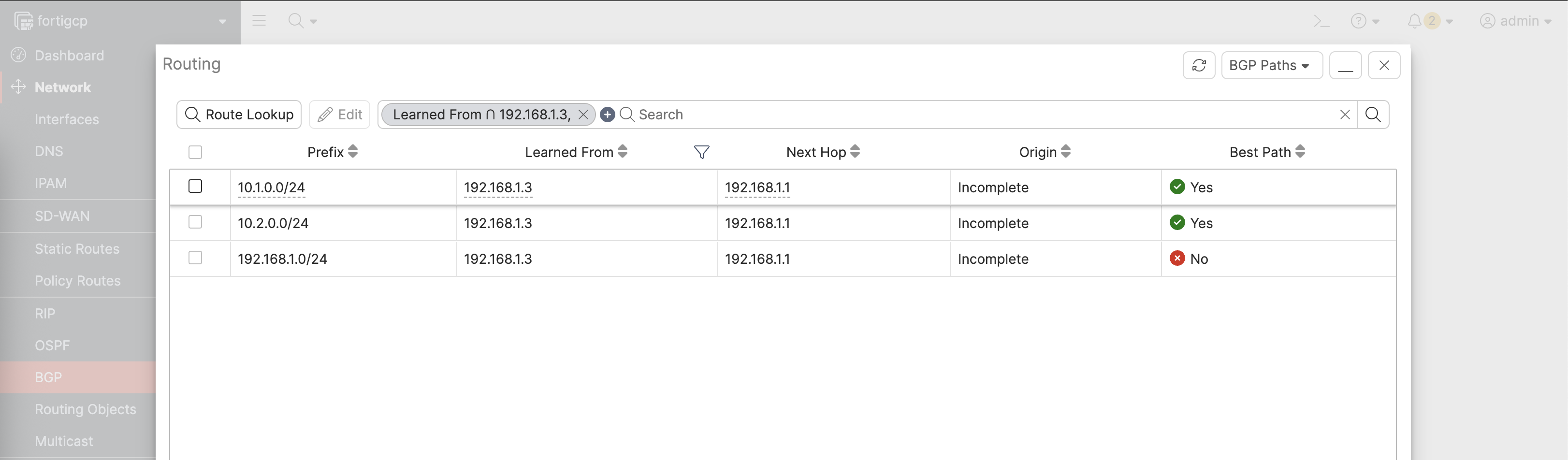
Task: Click the magnifier search submit icon
Action: coord(1373,115)
